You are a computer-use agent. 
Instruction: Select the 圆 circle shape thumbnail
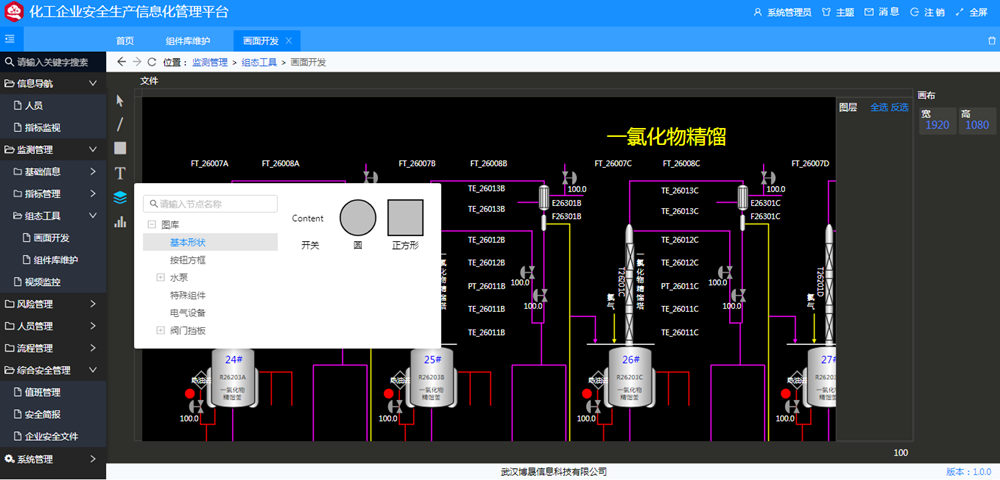(358, 217)
